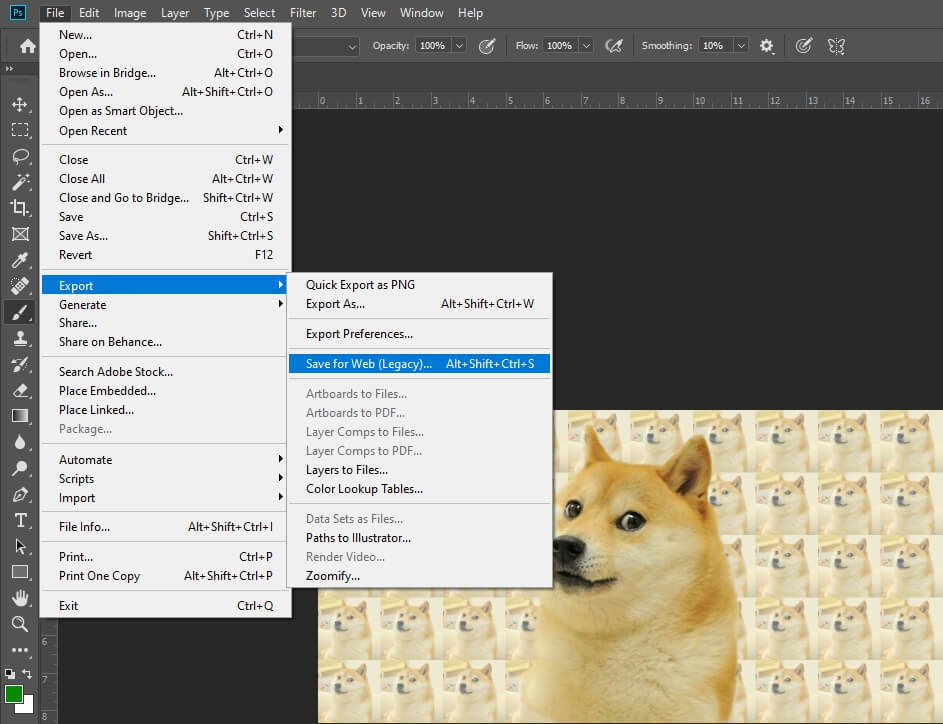
Task: Open the Flow dropdown arrow
Action: (x=586, y=46)
